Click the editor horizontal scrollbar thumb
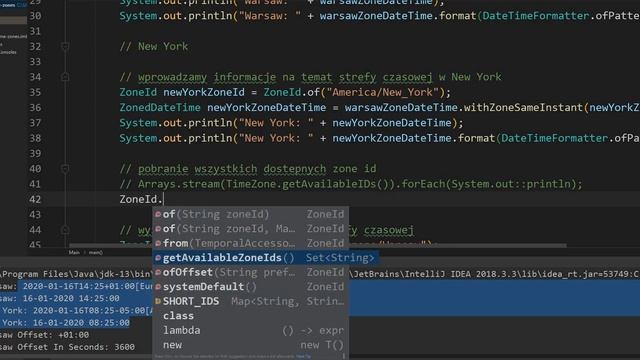The image size is (640, 360). 318,246
